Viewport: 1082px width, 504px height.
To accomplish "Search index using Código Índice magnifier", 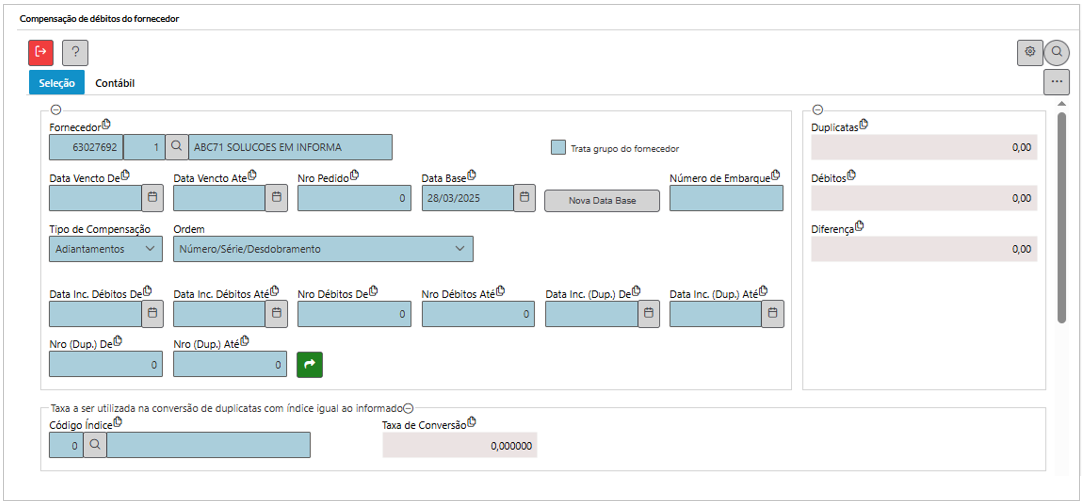I will tap(95, 445).
